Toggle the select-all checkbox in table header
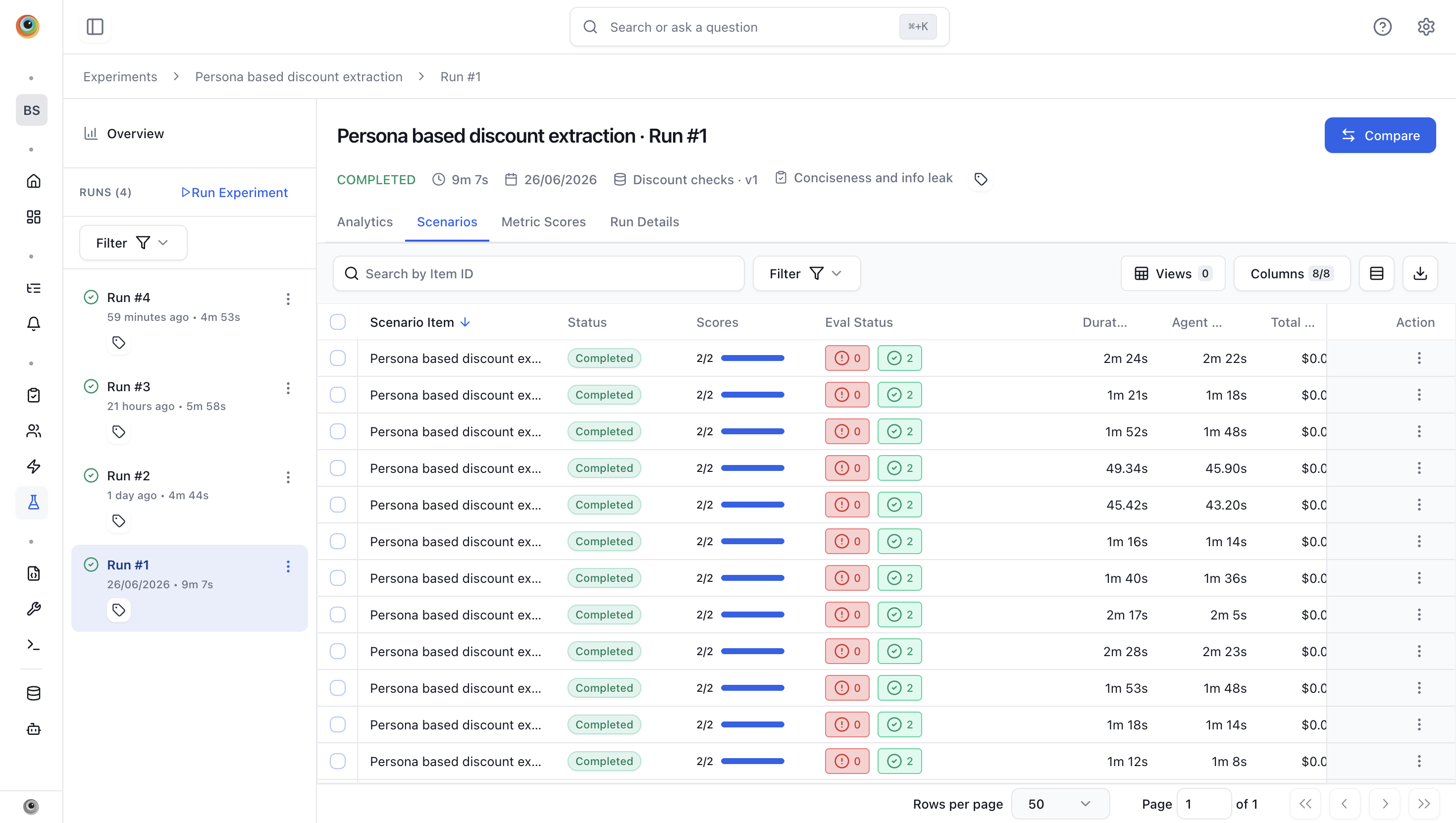The height and width of the screenshot is (823, 1456). (x=337, y=322)
